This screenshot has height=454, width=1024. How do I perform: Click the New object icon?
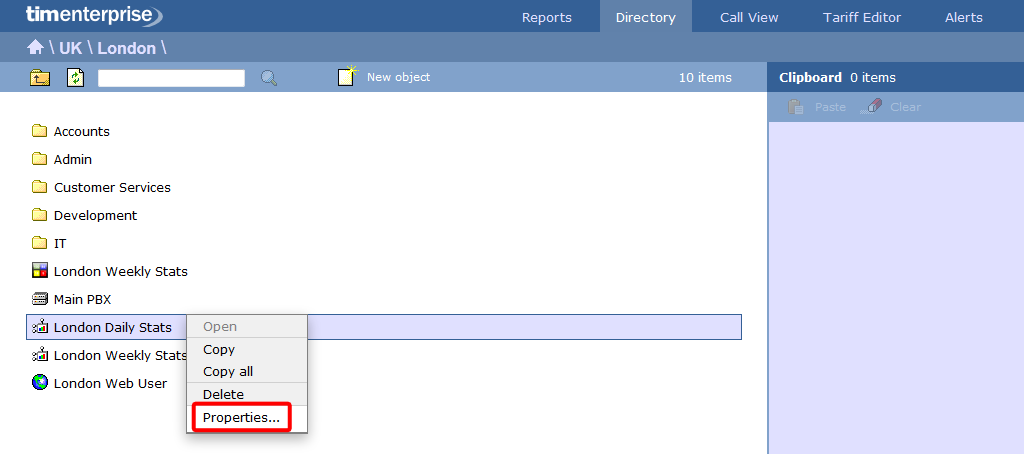pos(347,77)
